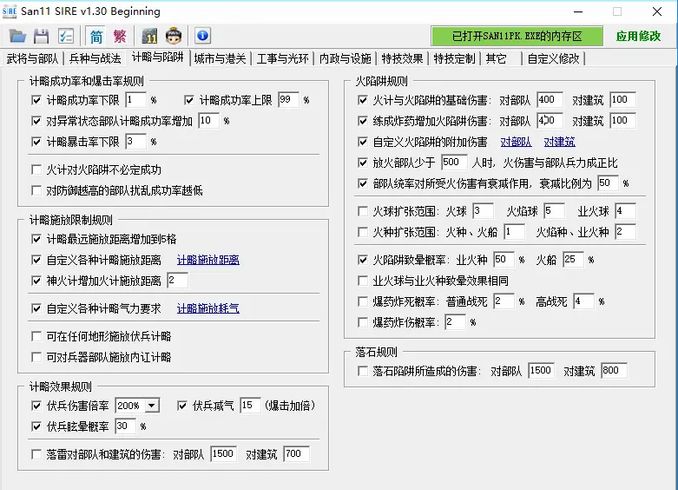The height and width of the screenshot is (490, 678).
Task: Open the 城市与港关 tab
Action: [219, 59]
